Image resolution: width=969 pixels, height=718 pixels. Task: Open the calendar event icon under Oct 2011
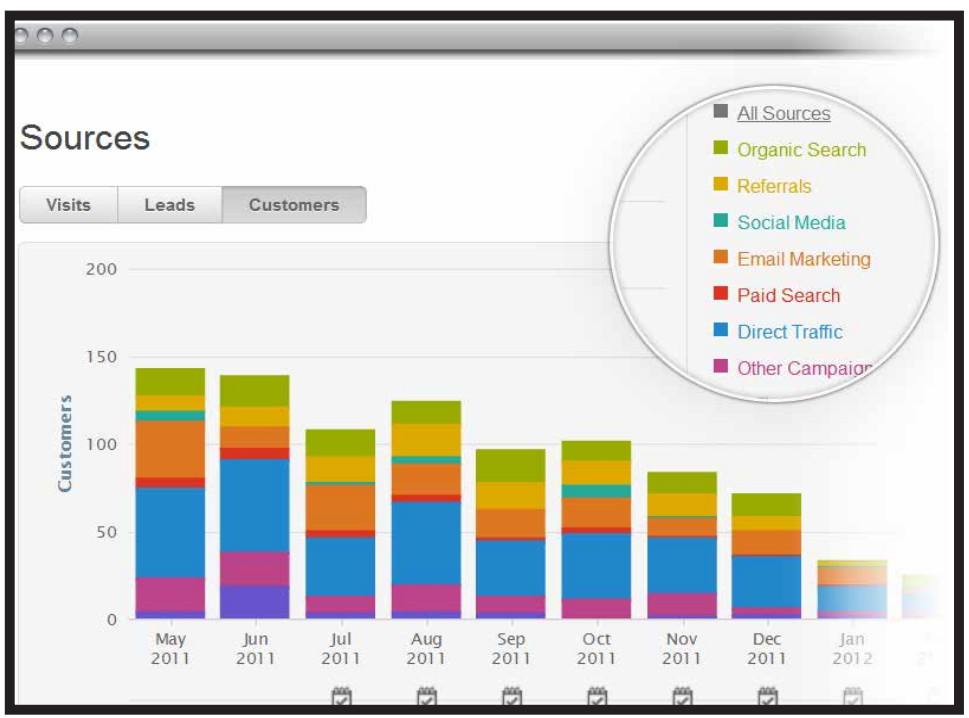tap(597, 696)
